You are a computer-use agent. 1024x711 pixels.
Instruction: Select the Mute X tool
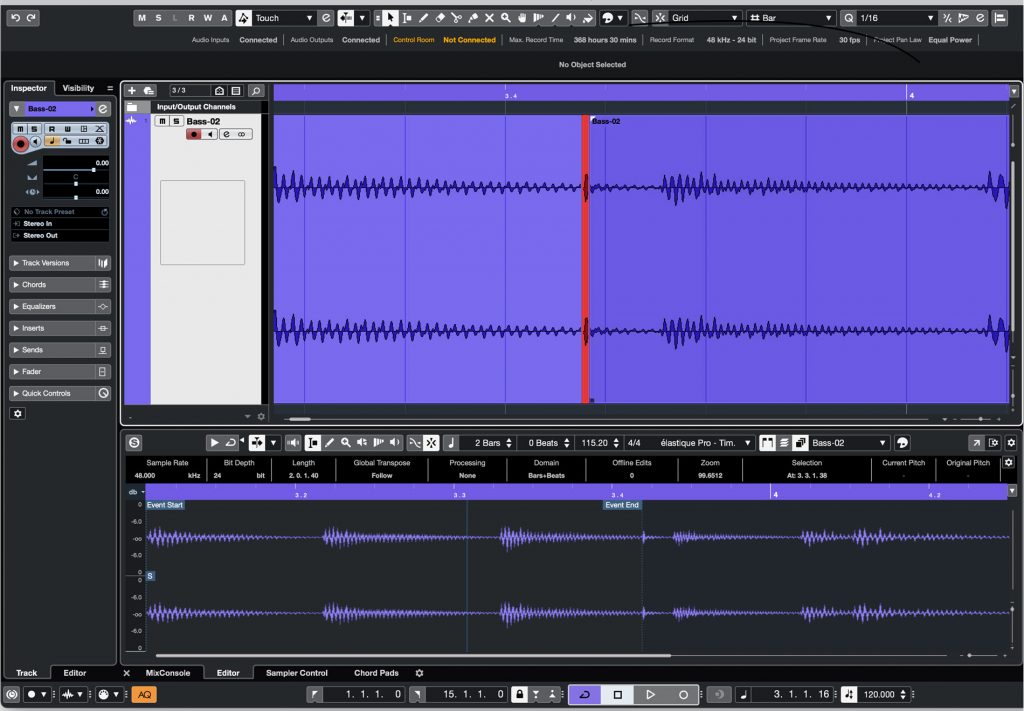pos(489,18)
